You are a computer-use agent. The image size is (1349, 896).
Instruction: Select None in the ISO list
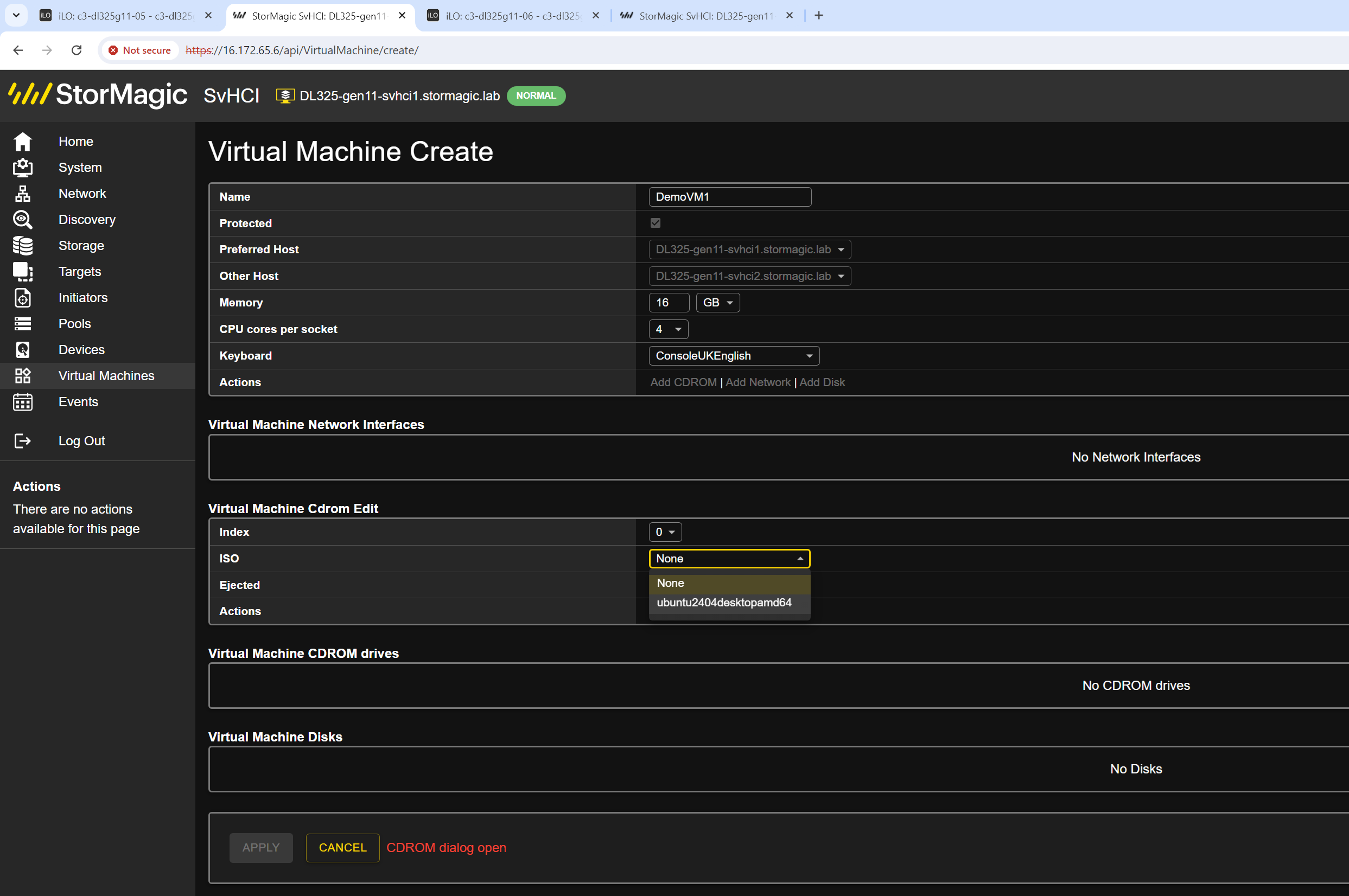tap(729, 583)
